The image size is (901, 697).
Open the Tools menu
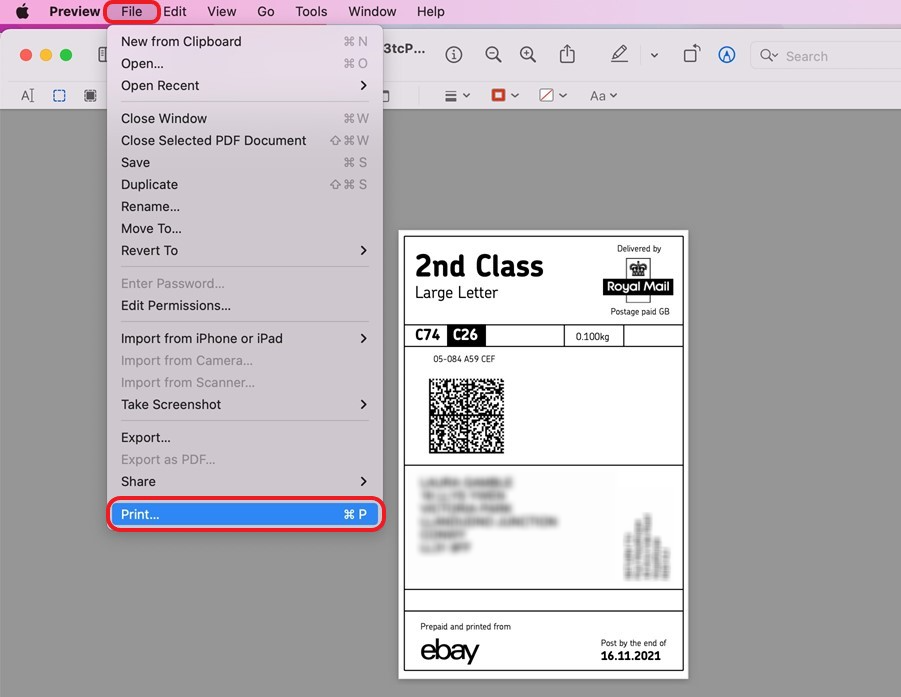(x=311, y=11)
